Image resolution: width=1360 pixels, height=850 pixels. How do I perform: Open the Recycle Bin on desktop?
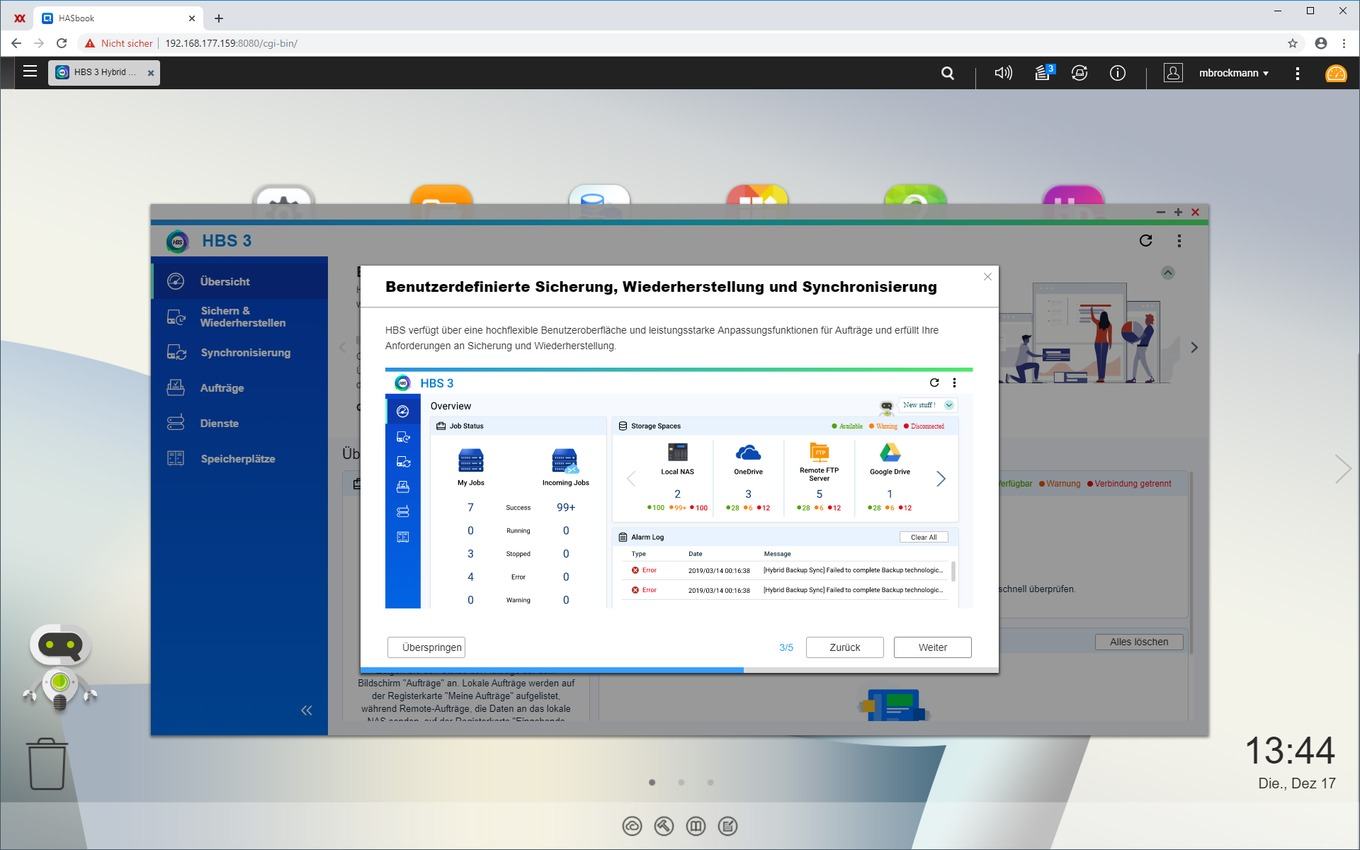tap(47, 764)
